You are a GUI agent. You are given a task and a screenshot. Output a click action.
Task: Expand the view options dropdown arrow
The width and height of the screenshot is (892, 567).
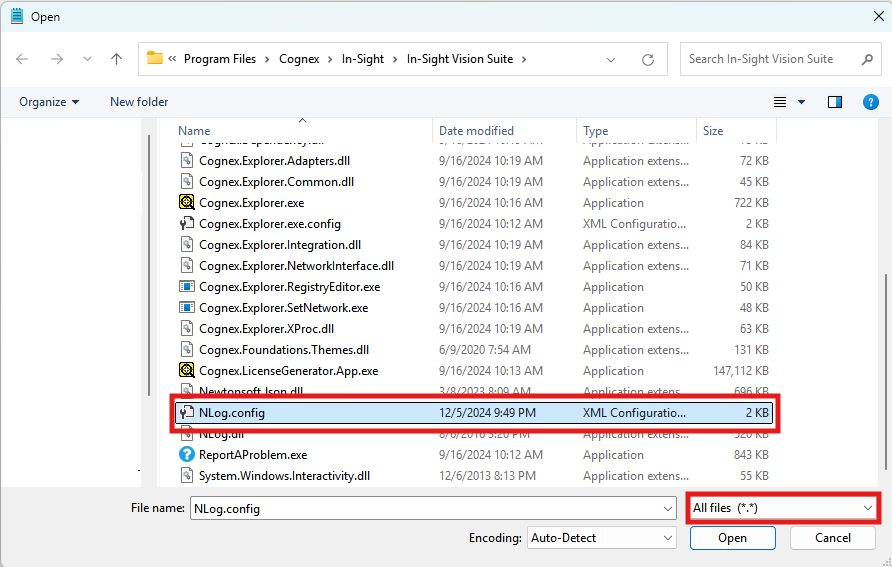(802, 102)
